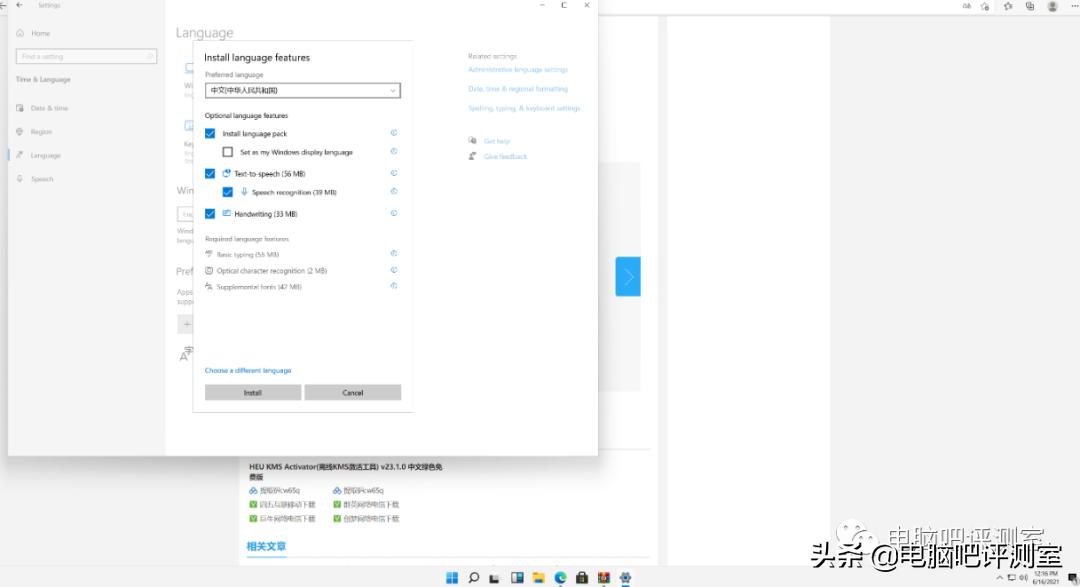
Task: Click the back arrow in Settings
Action: point(18,5)
